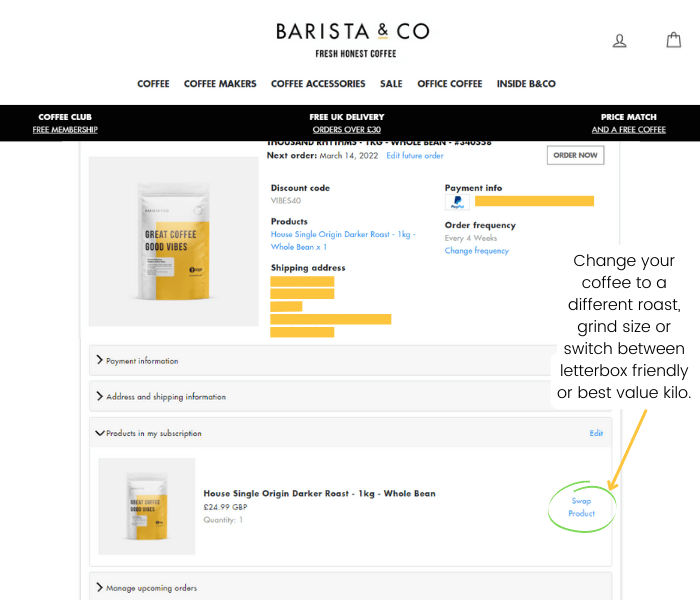Go to the Sale menu item
The image size is (700, 600).
pyautogui.click(x=391, y=84)
